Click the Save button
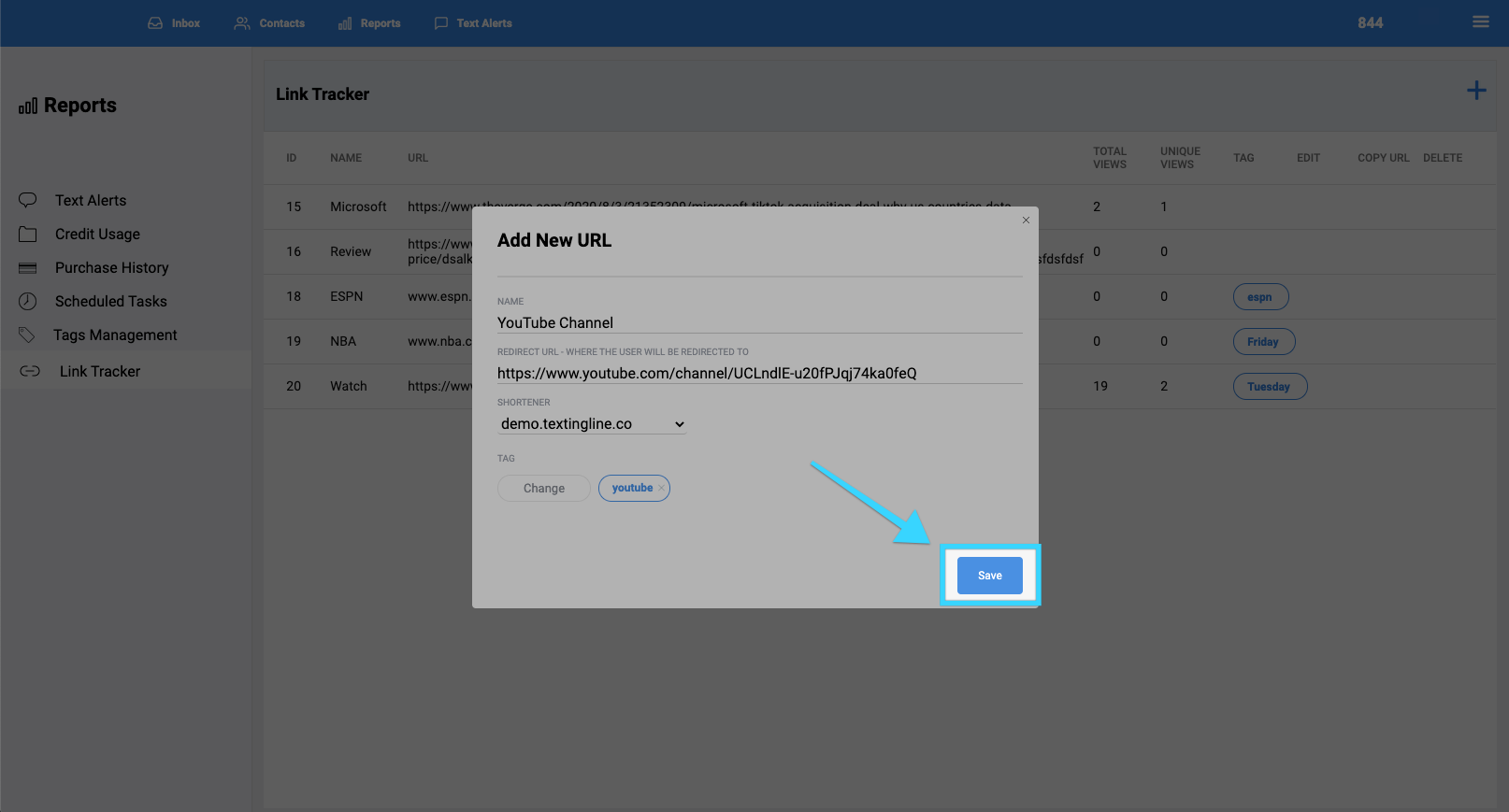 tap(990, 576)
